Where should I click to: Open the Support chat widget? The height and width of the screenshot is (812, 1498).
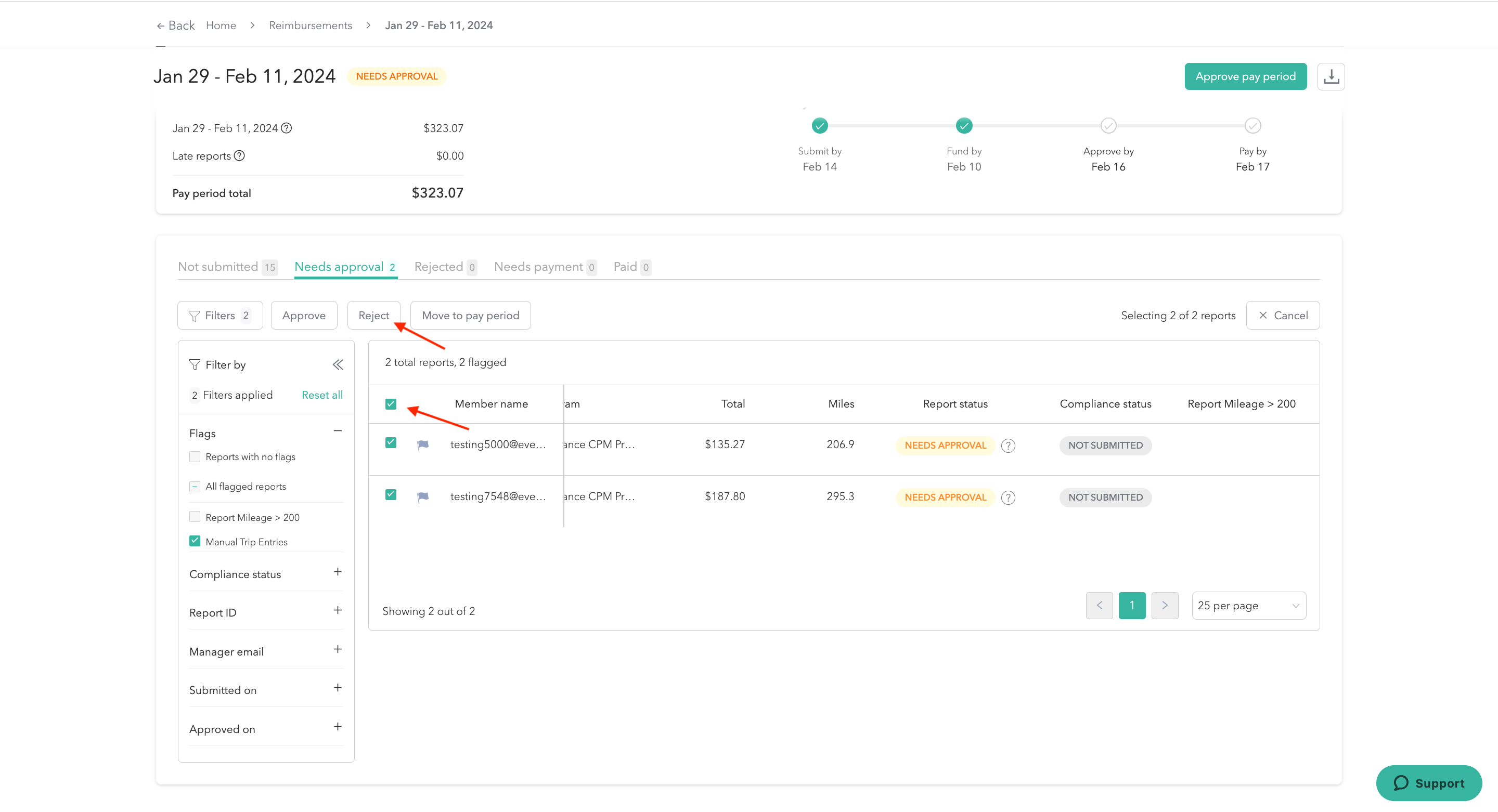point(1428,783)
